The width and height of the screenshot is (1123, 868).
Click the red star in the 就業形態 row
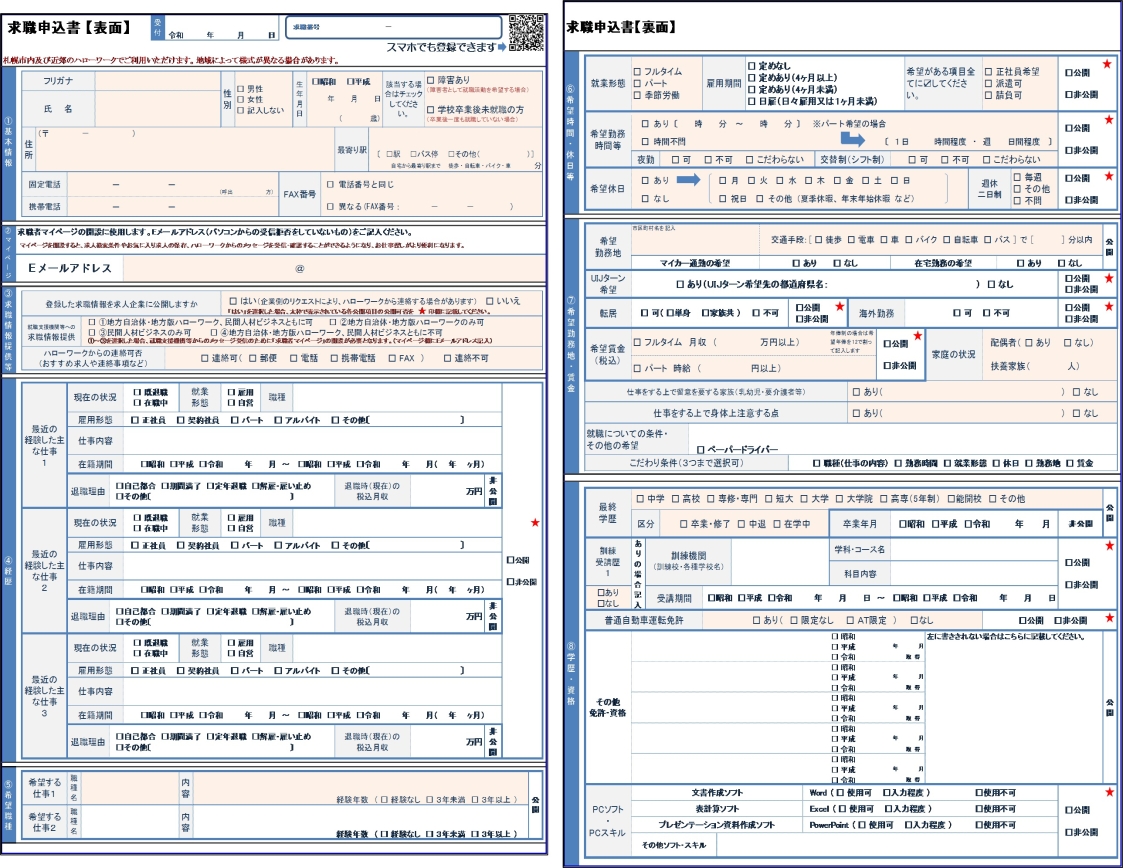tap(1107, 65)
